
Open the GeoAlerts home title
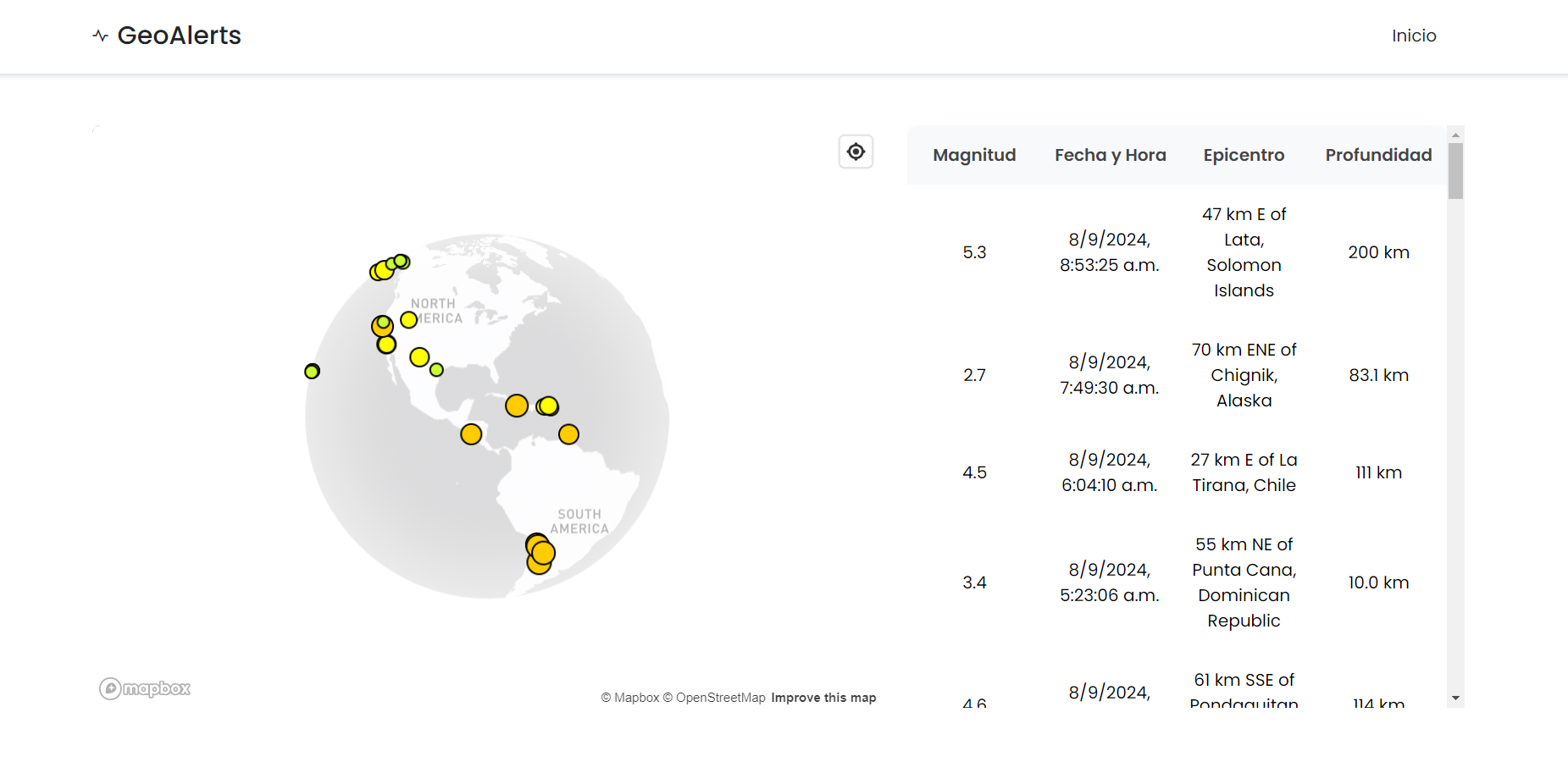coord(179,36)
